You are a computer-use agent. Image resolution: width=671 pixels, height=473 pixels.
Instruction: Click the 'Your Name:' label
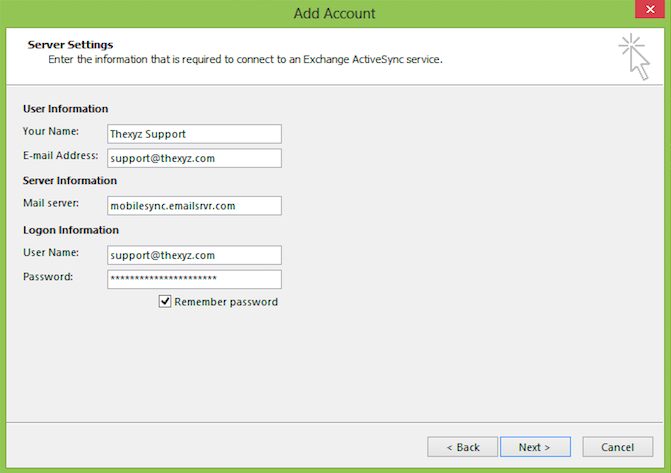coord(50,131)
